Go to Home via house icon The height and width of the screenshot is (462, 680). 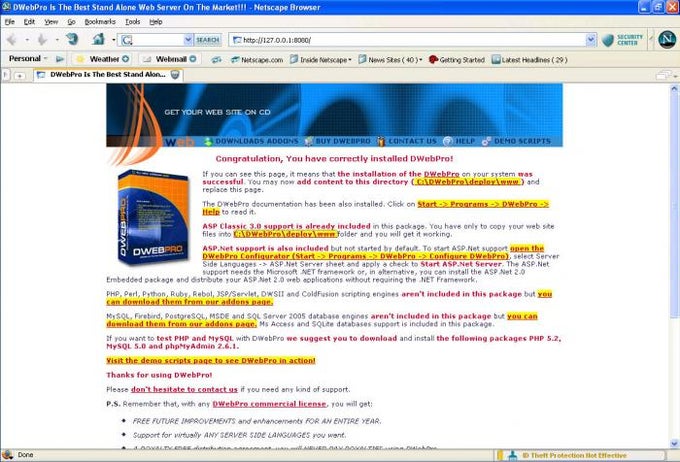point(98,39)
